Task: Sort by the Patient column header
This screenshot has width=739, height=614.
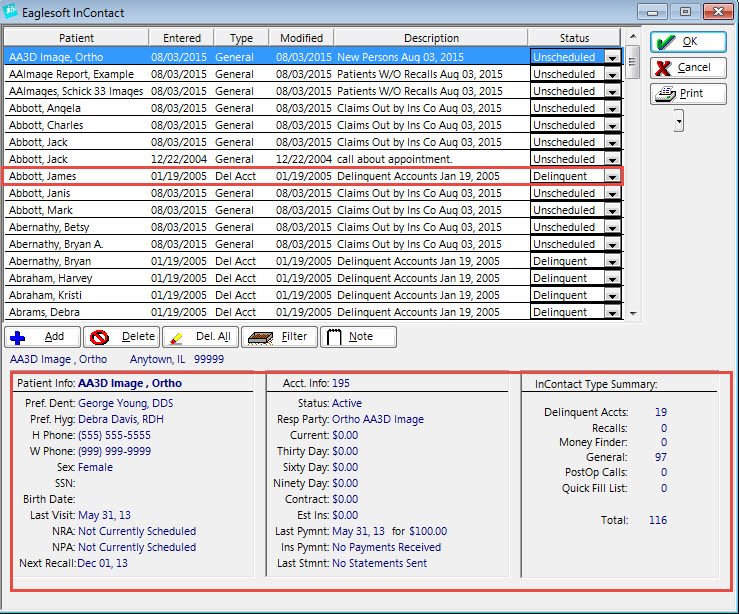Action: pos(76,38)
